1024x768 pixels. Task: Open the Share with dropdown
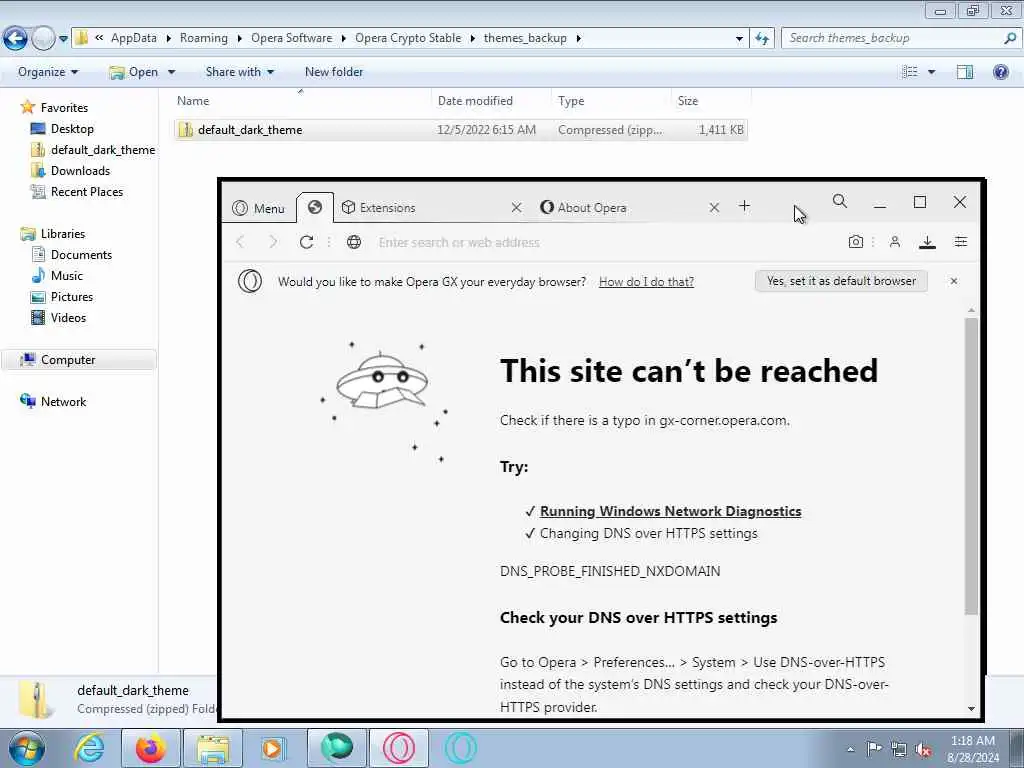tap(240, 72)
